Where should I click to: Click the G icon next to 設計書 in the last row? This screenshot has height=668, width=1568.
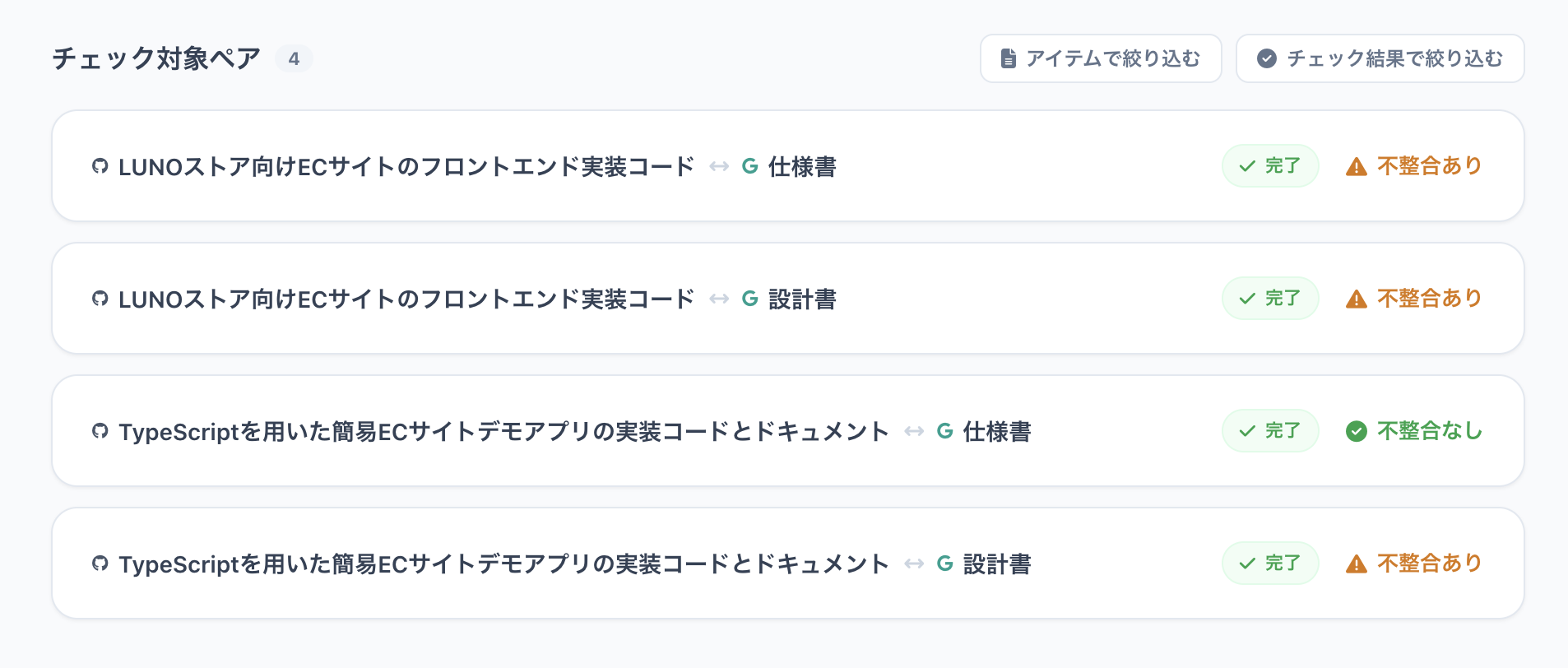point(944,563)
